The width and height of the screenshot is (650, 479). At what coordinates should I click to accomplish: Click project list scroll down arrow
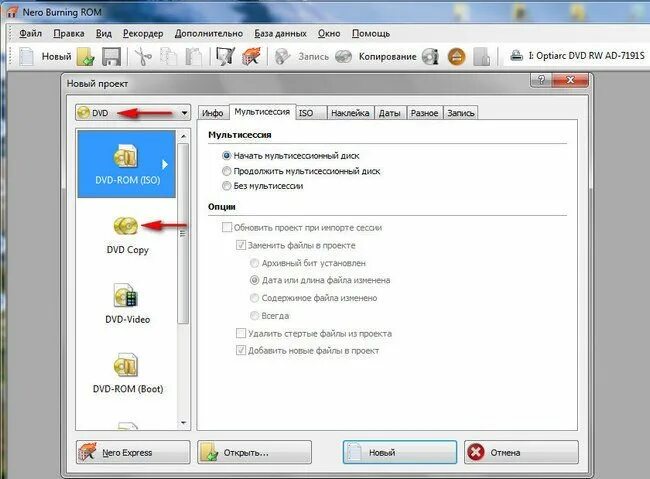pyautogui.click(x=183, y=423)
